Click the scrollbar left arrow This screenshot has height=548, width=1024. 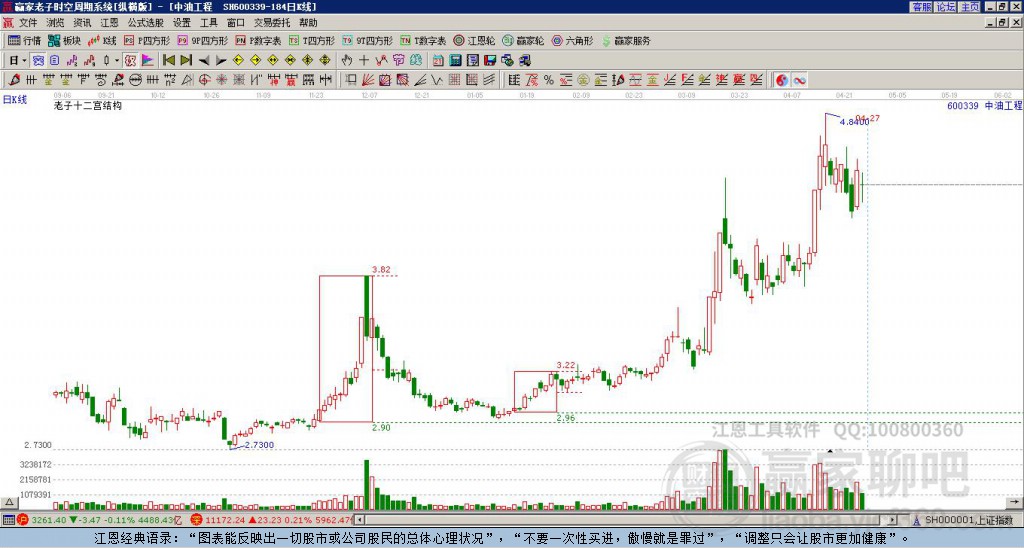click(x=360, y=520)
